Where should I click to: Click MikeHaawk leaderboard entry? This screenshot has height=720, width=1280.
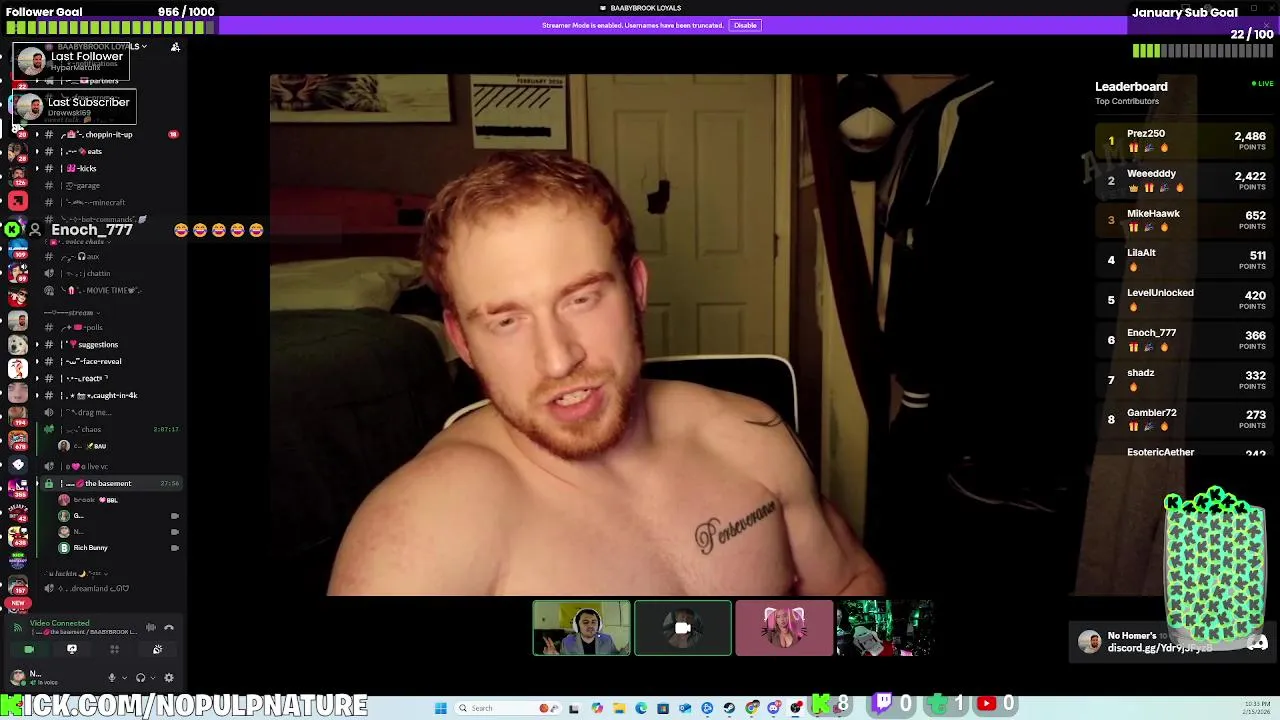pos(1183,220)
